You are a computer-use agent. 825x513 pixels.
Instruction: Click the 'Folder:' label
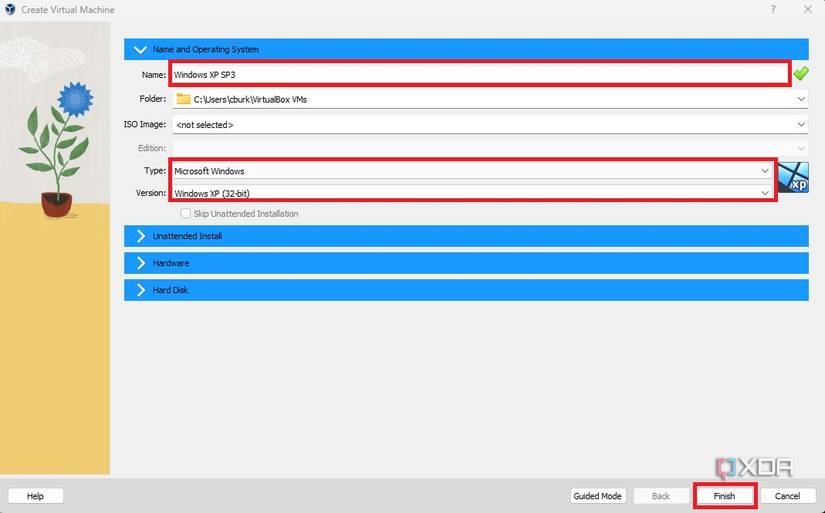153,98
